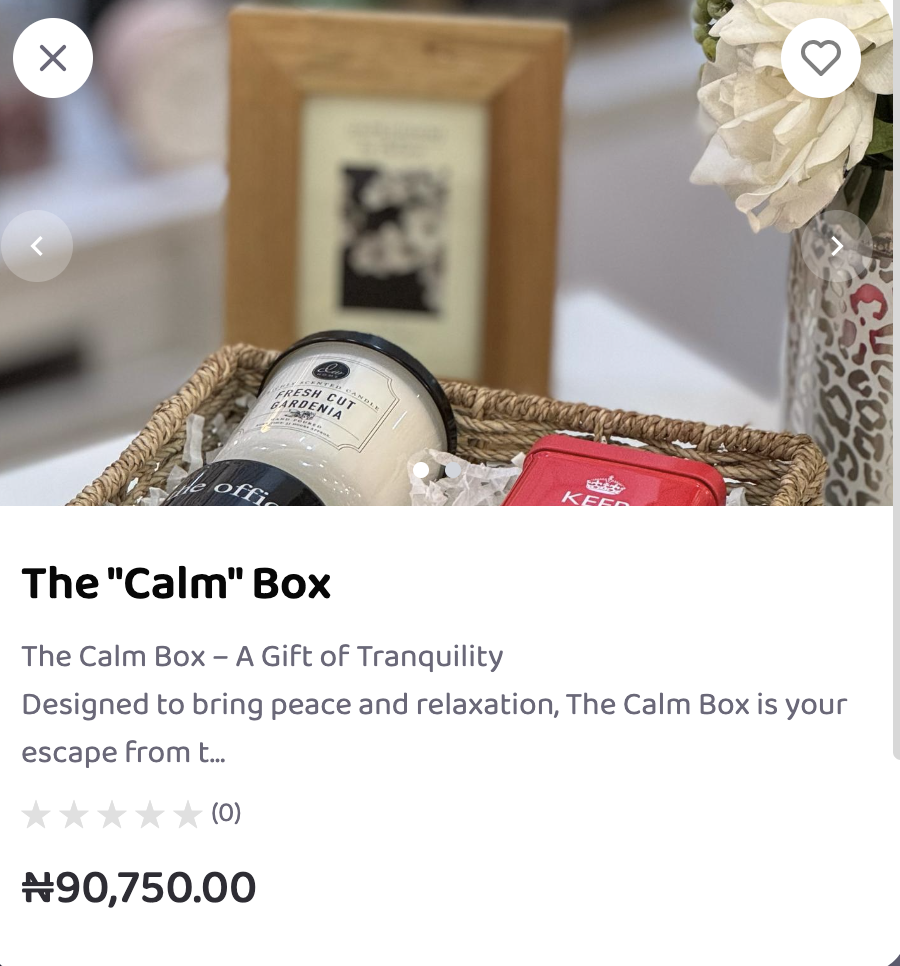Click the "The Calm Box" product title
Image resolution: width=900 pixels, height=966 pixels.
coord(176,583)
